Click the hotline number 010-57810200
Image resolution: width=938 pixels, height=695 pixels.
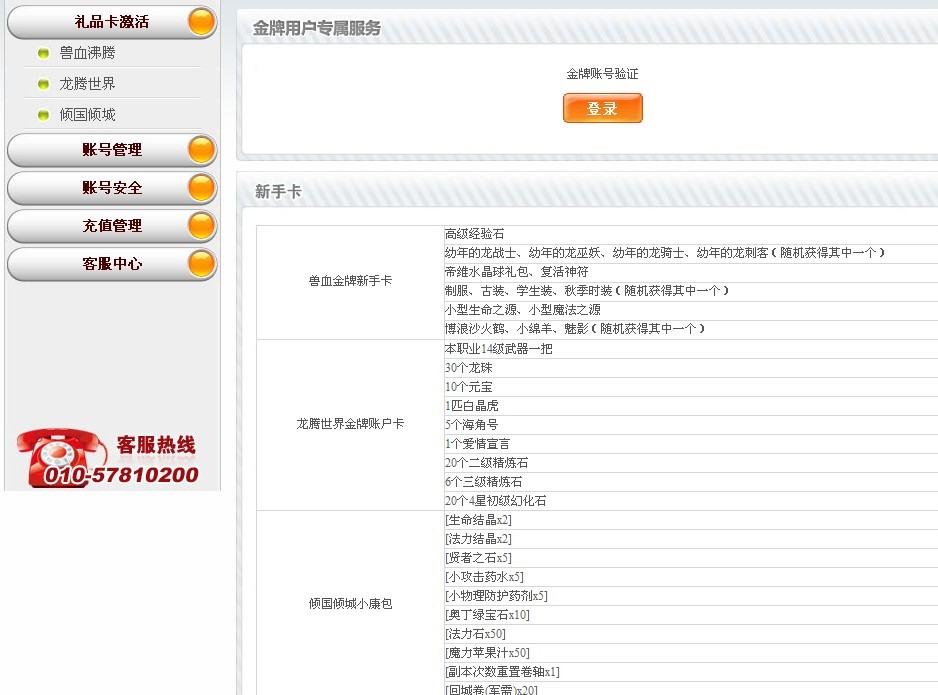(x=121, y=476)
